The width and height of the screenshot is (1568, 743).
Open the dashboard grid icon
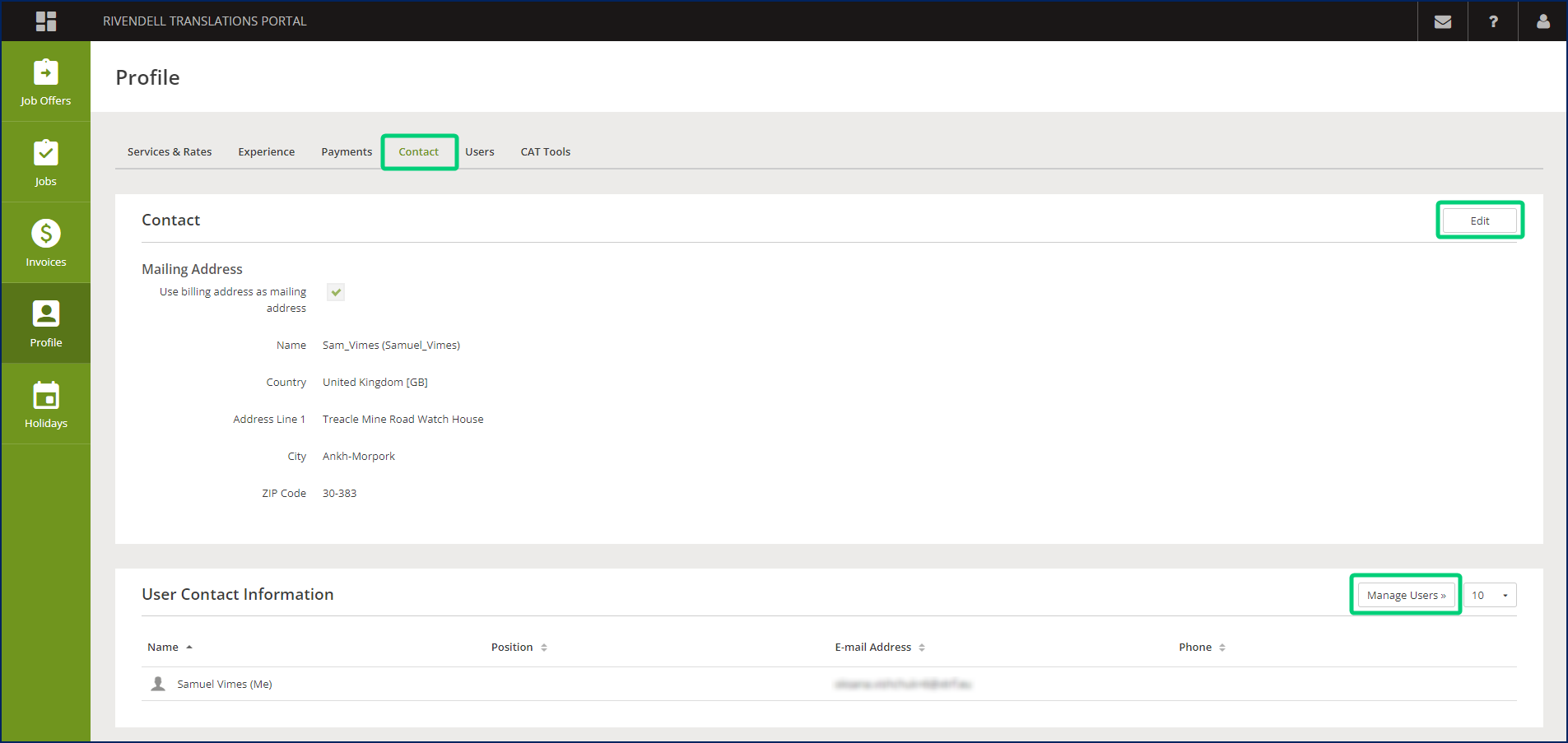click(x=46, y=21)
